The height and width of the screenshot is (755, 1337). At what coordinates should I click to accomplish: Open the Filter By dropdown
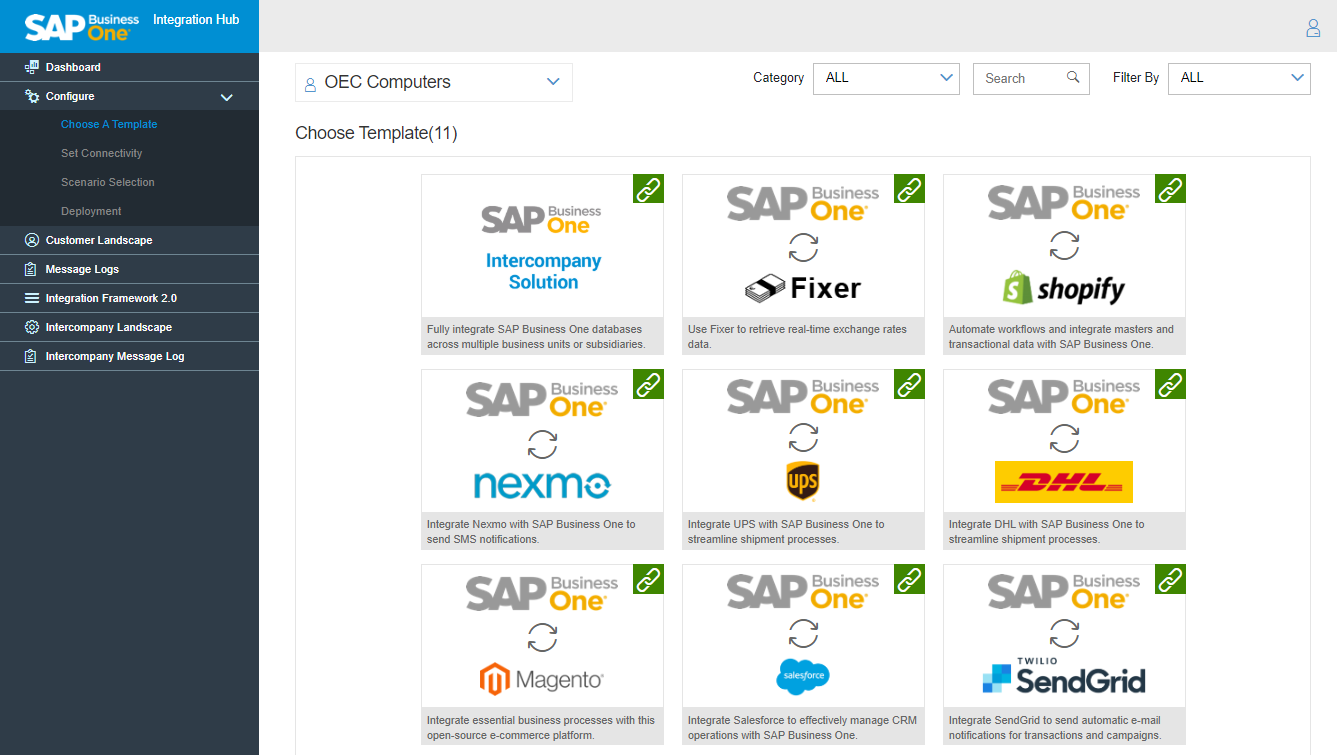tap(1238, 78)
